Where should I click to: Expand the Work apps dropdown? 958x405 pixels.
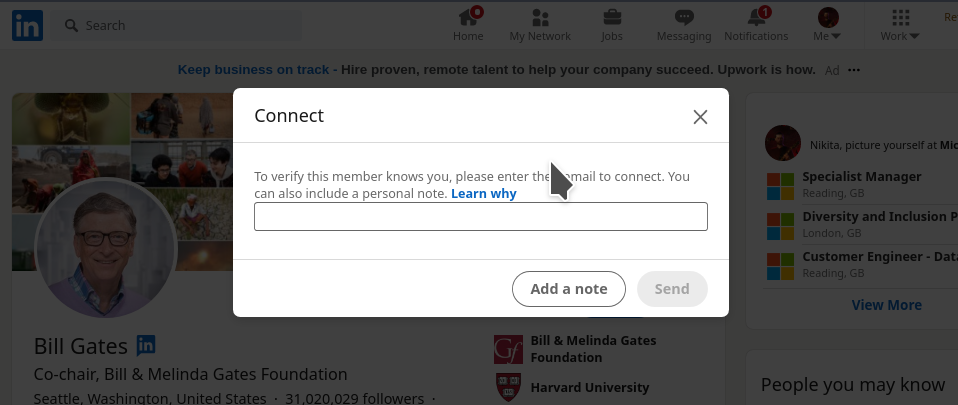(x=900, y=24)
